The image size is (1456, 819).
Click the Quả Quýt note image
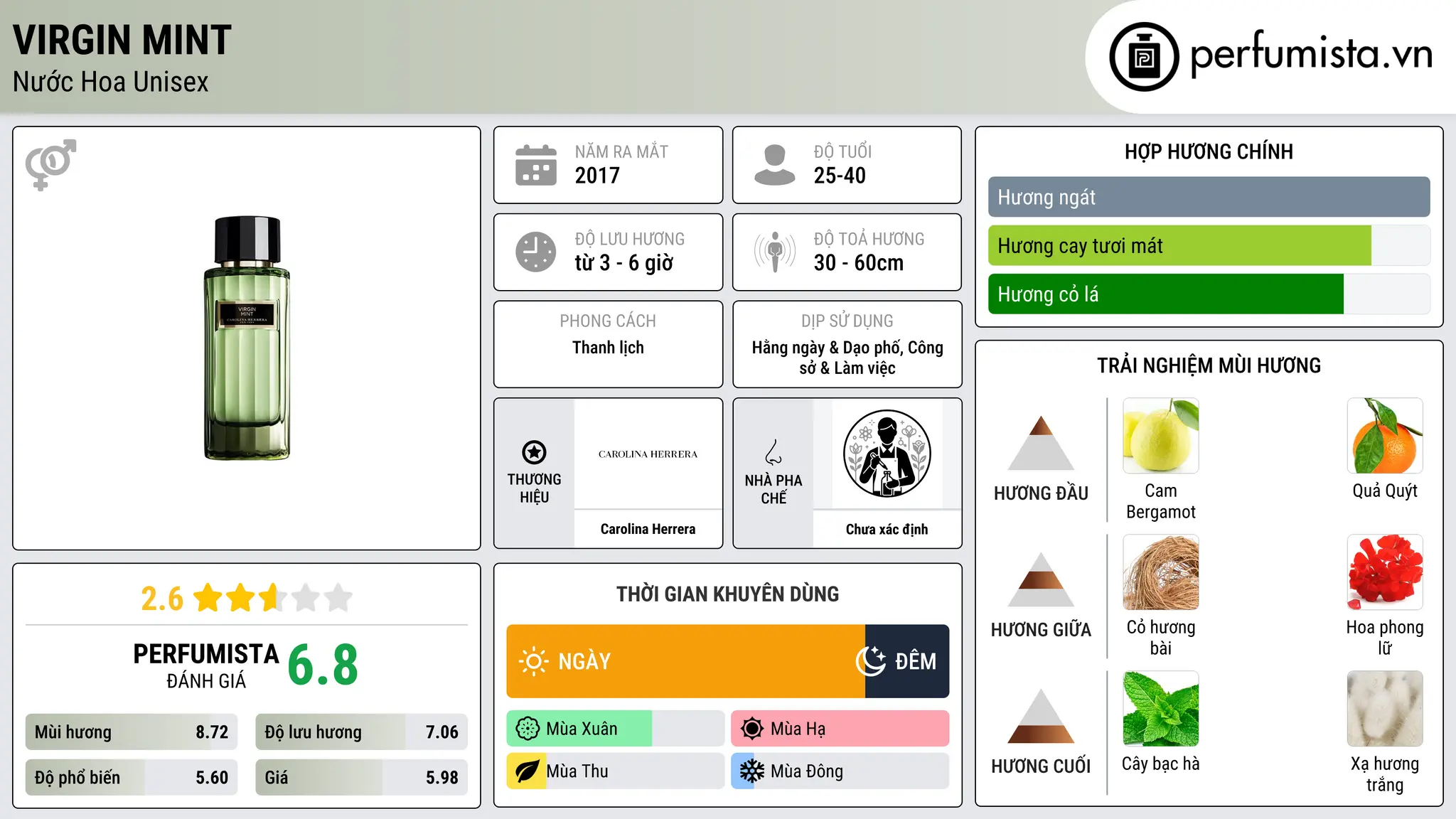click(1385, 436)
